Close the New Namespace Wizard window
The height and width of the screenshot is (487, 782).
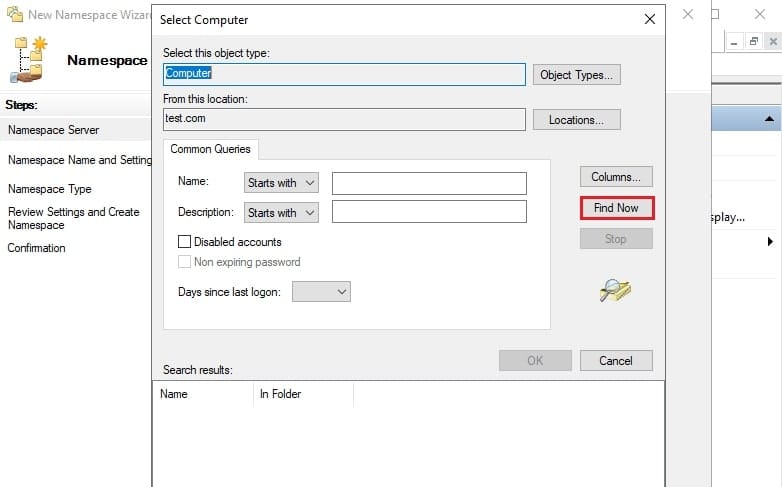coord(688,14)
